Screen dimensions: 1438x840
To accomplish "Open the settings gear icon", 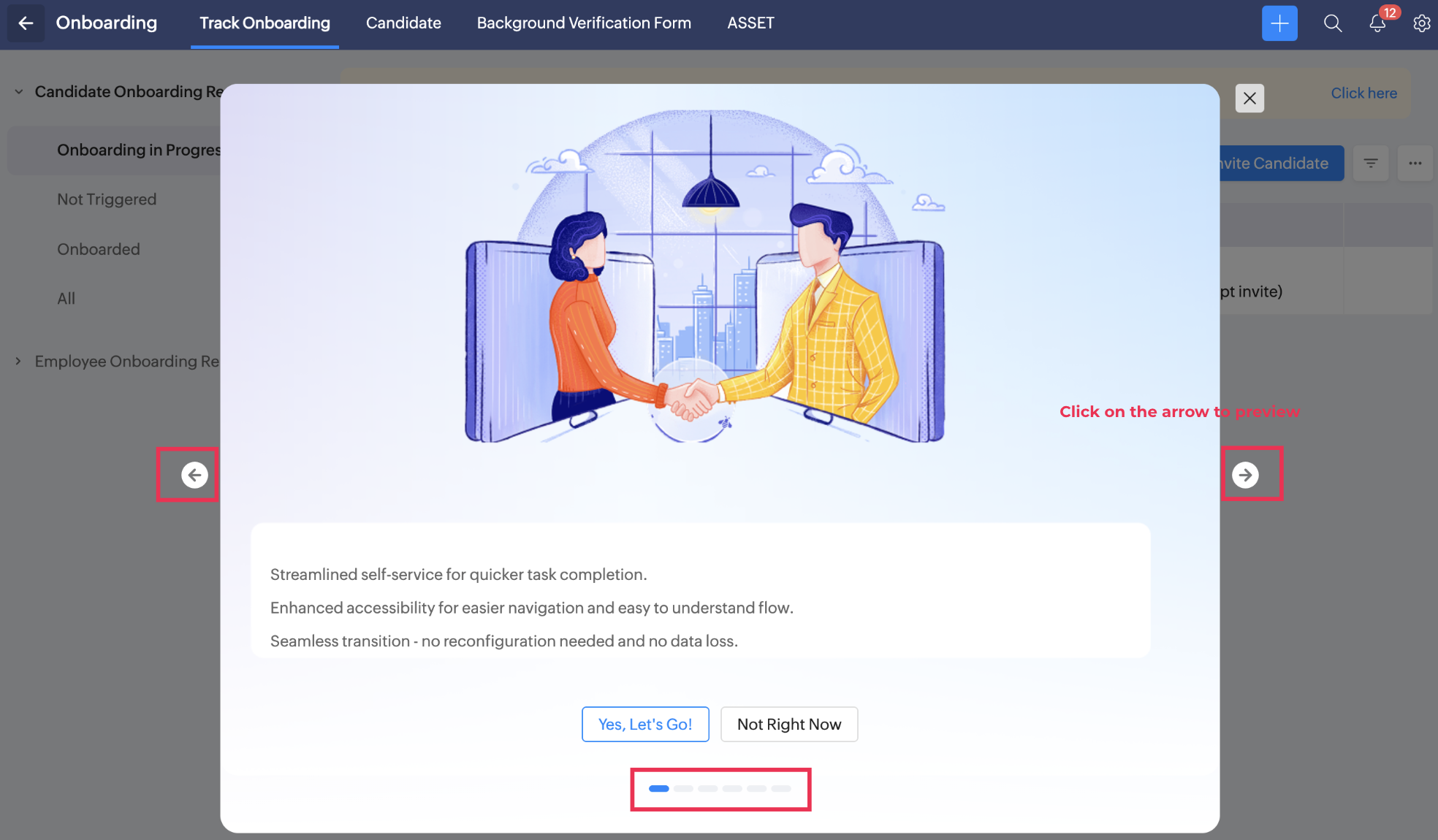I will (x=1421, y=23).
